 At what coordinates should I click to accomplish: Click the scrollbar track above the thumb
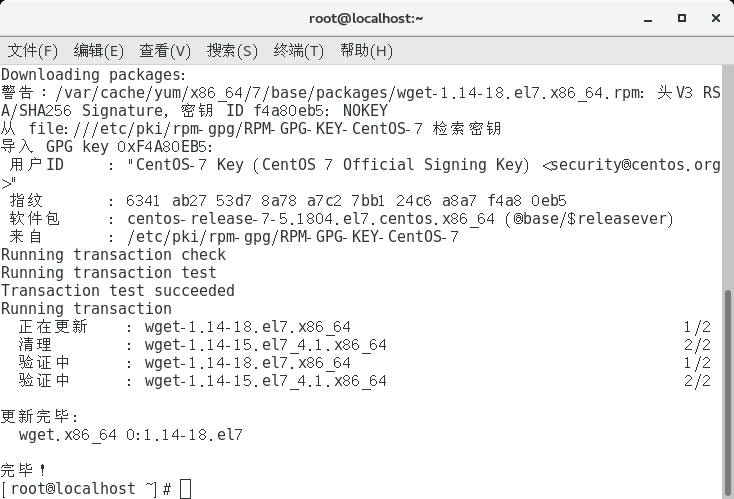pyautogui.click(x=727, y=178)
